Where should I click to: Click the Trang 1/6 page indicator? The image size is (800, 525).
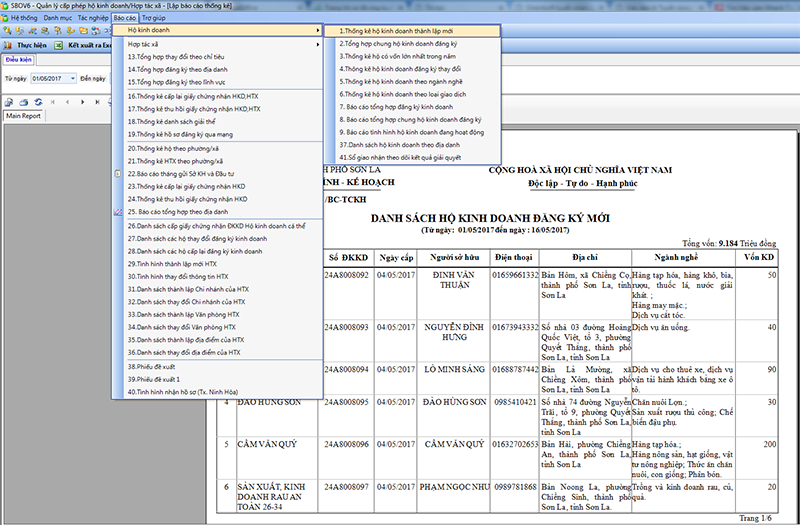[756, 518]
